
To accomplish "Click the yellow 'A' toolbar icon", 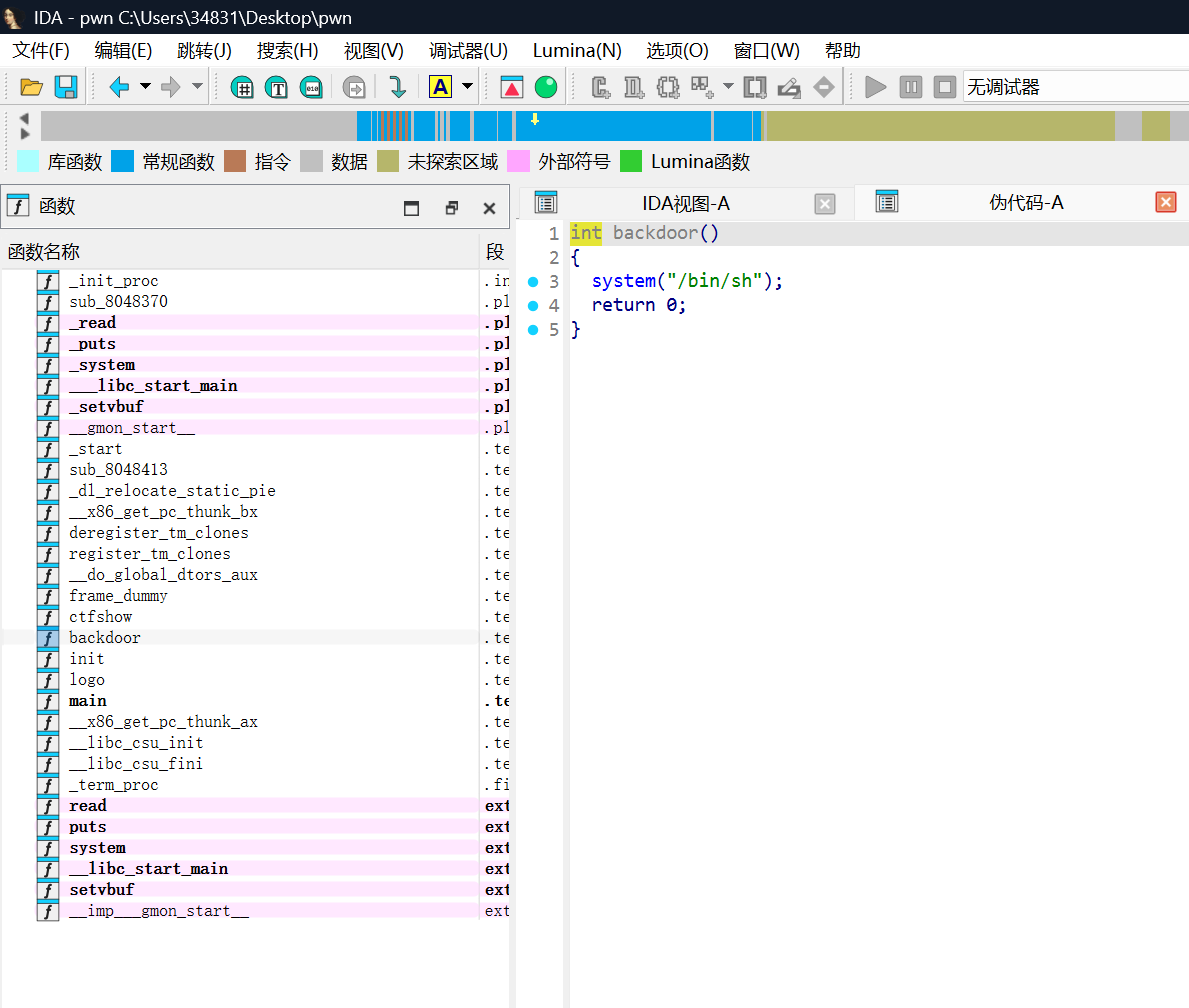I will [441, 87].
